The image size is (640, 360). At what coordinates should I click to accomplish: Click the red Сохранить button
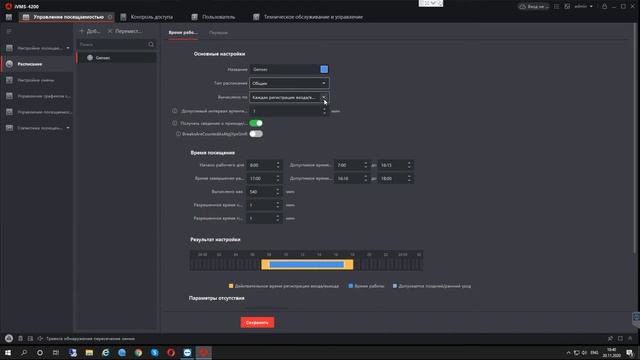click(x=257, y=322)
